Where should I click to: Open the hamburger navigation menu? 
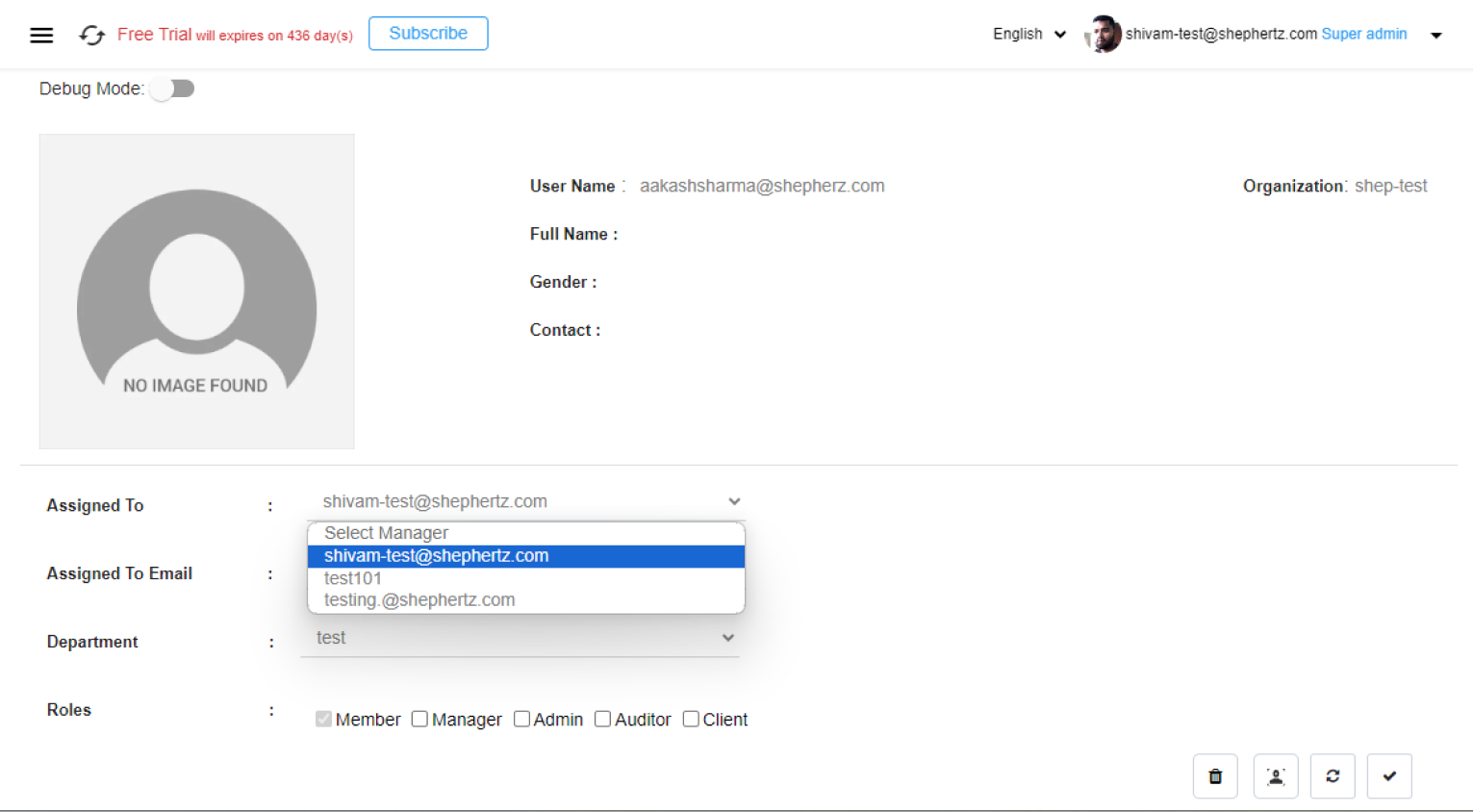[41, 36]
